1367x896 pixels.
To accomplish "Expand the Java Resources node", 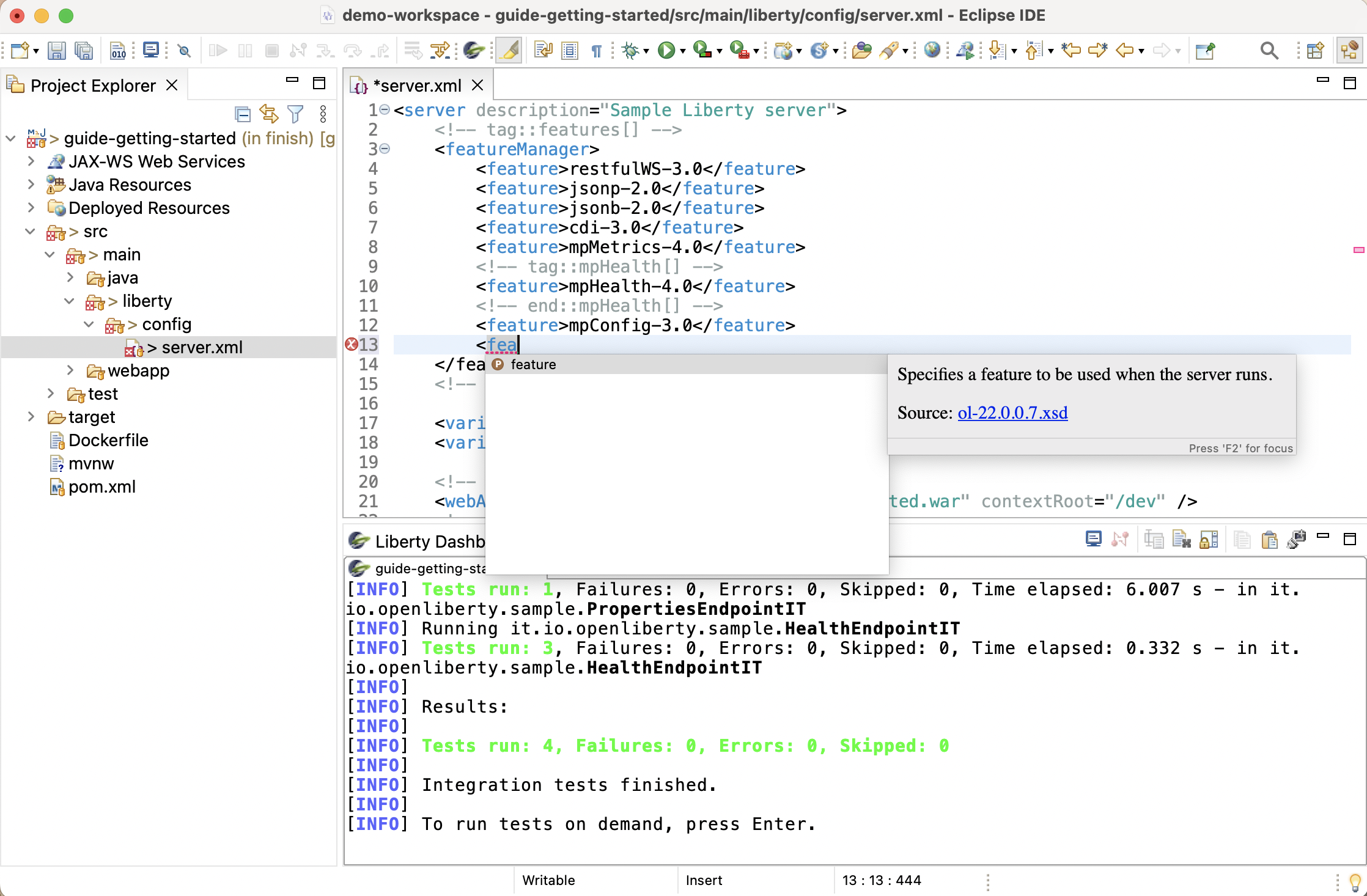I will point(31,185).
